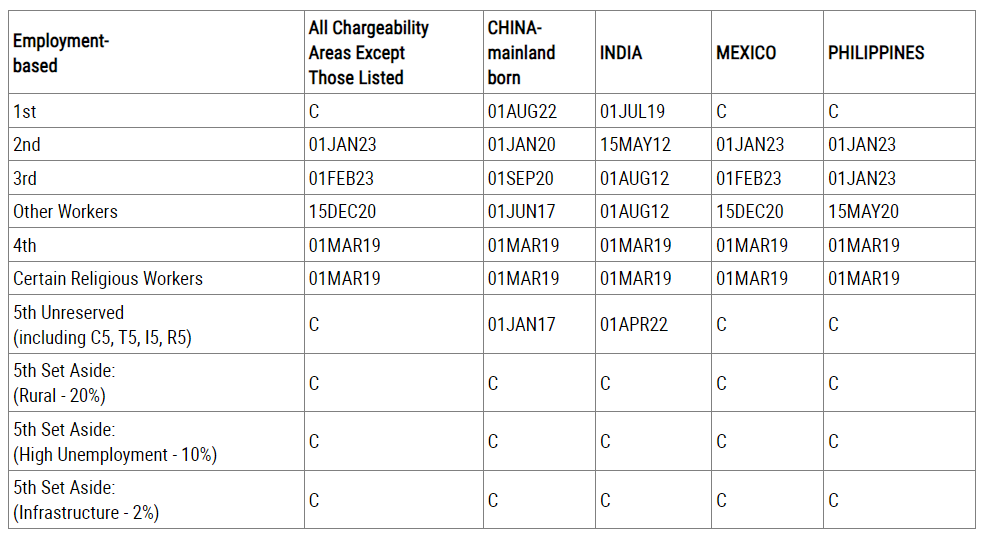Viewport: 986px width, 540px height.
Task: Select the 01SEP20 China 3rd cell
Action: click(x=521, y=179)
